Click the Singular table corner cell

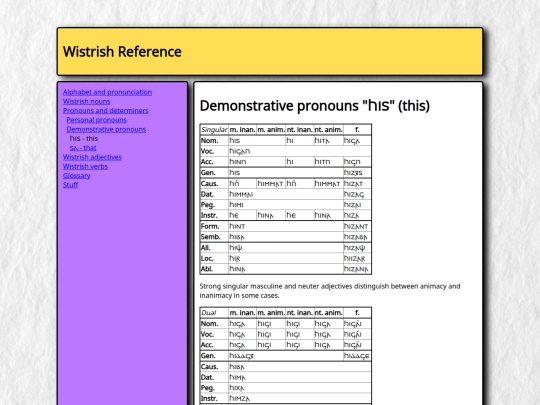[214, 130]
